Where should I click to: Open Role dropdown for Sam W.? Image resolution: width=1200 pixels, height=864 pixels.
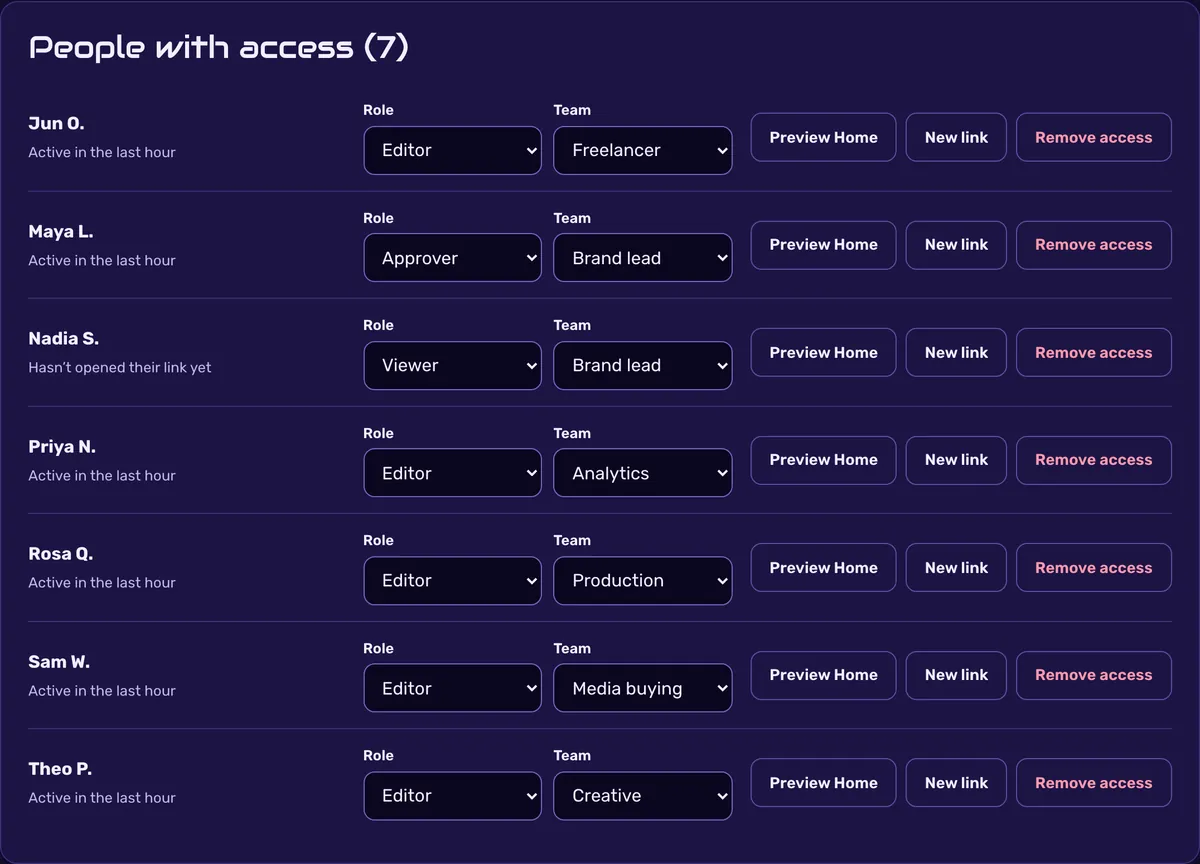452,688
